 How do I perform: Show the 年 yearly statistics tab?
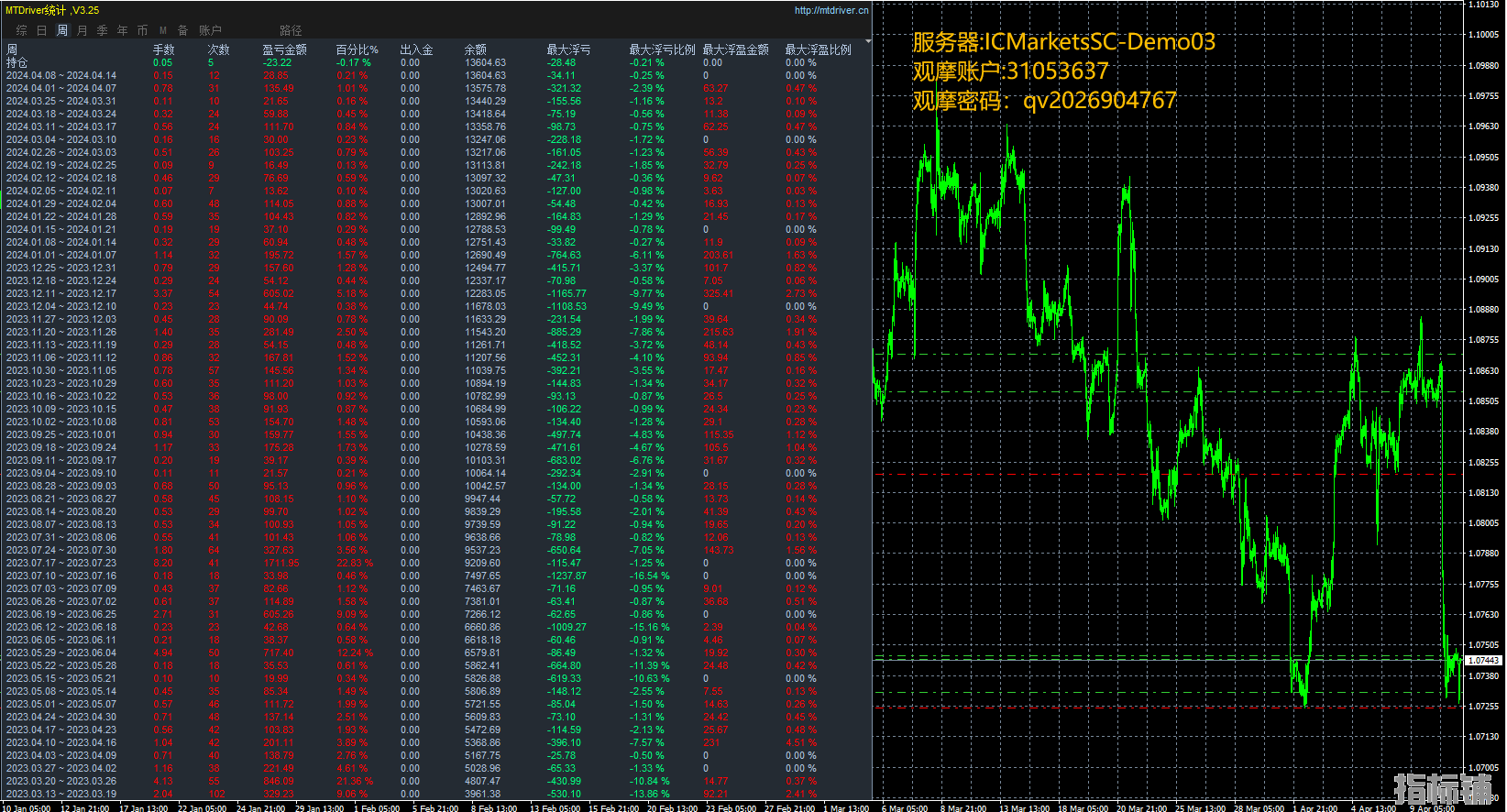point(122,30)
